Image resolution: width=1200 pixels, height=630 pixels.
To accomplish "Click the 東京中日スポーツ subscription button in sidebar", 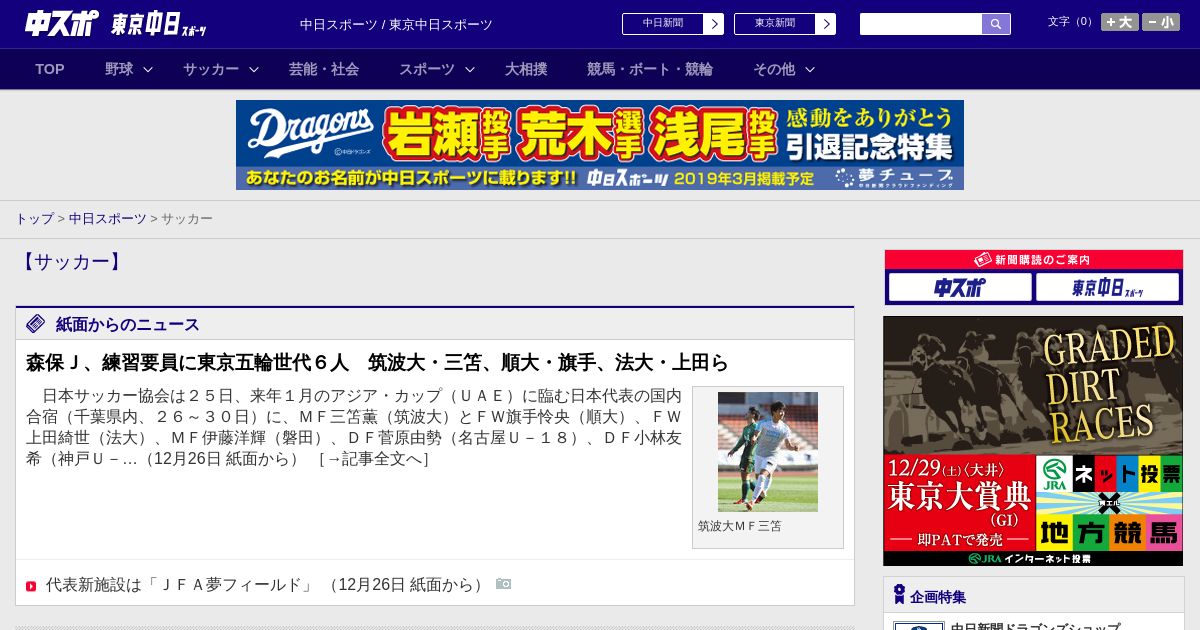I will click(1107, 288).
